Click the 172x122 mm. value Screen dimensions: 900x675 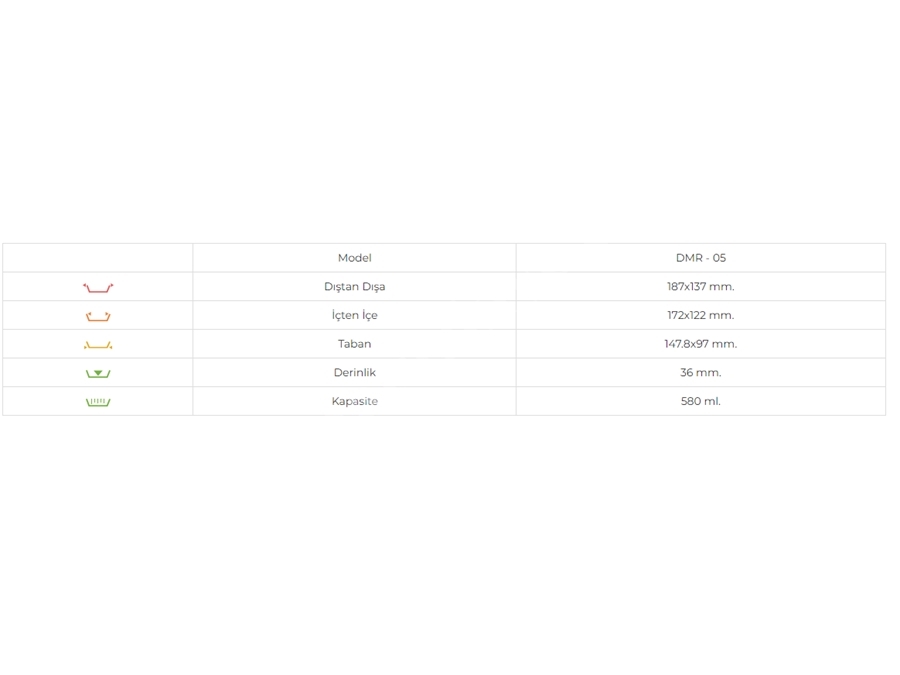pos(701,315)
